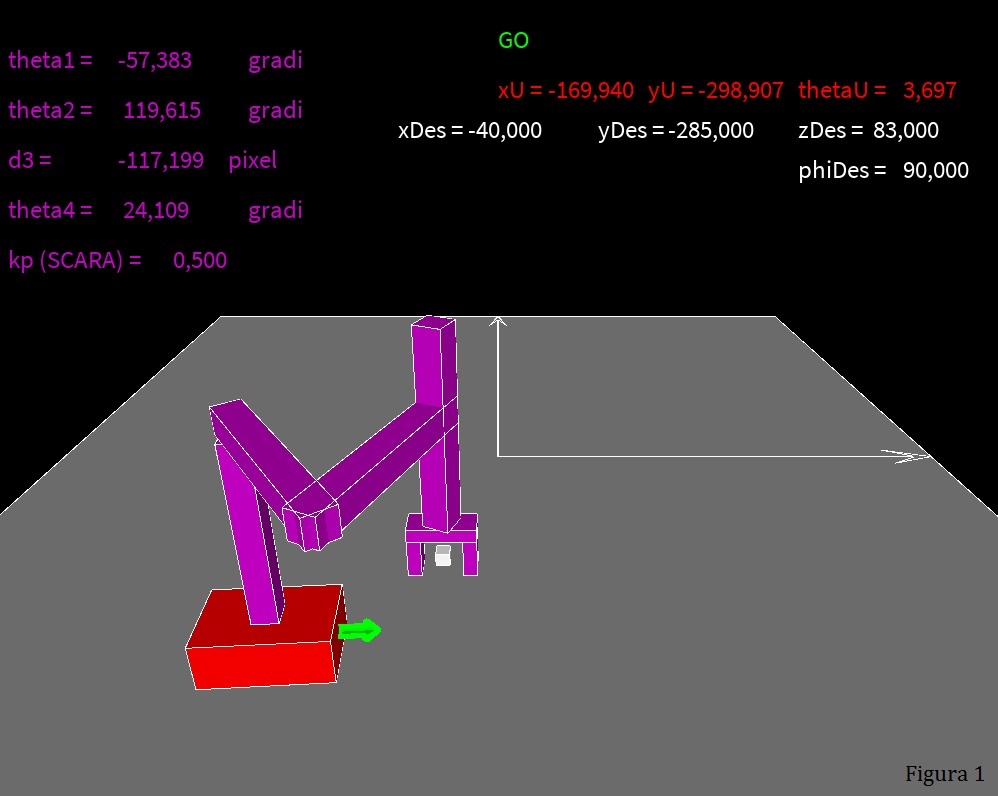Click the vertical axis arrowhead at top
The width and height of the screenshot is (998, 796).
pos(498,321)
